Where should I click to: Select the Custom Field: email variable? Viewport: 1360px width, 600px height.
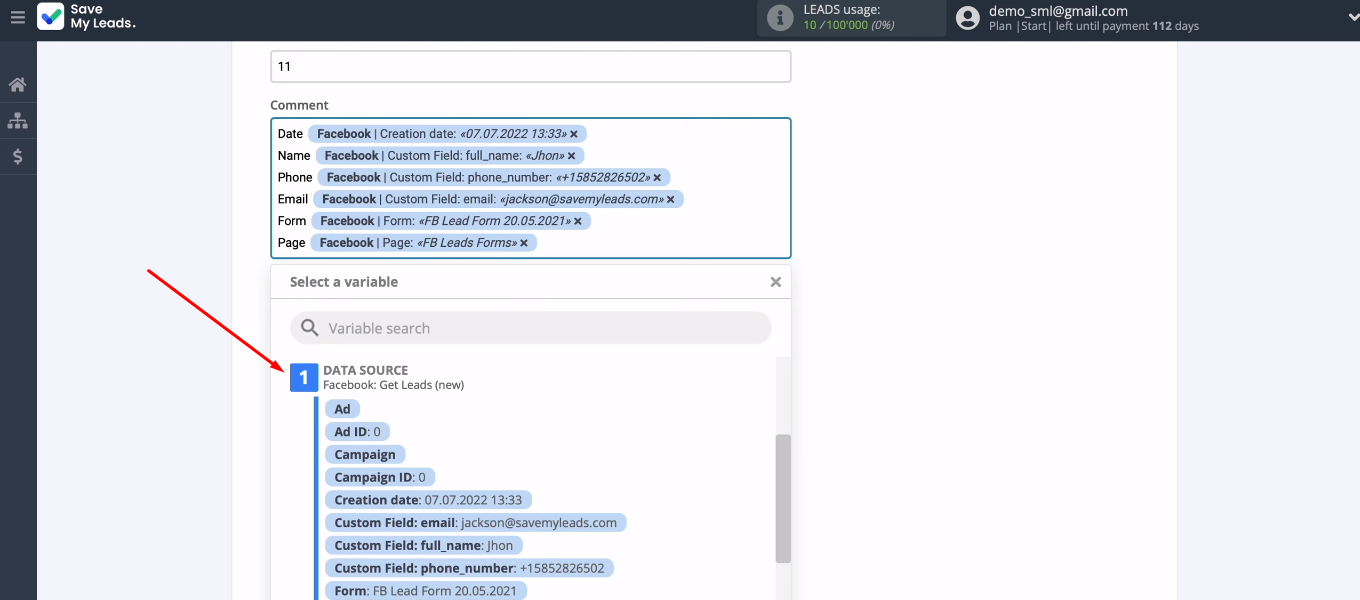coord(476,522)
